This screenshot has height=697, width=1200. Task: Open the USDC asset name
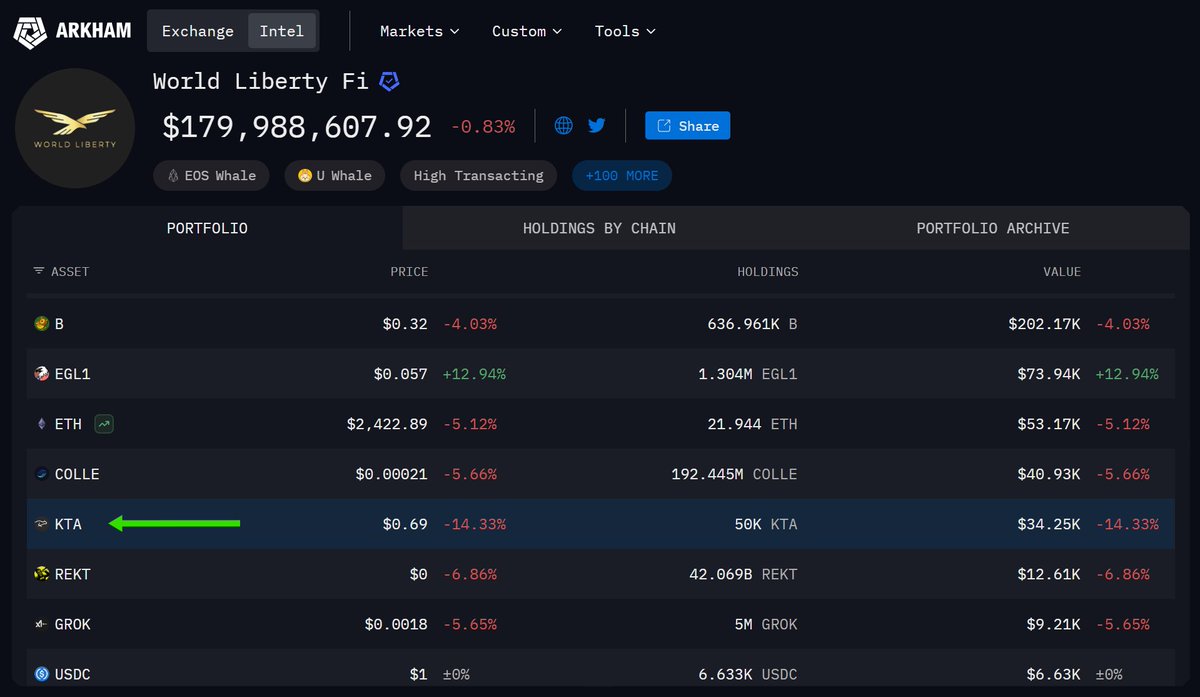[x=73, y=674]
